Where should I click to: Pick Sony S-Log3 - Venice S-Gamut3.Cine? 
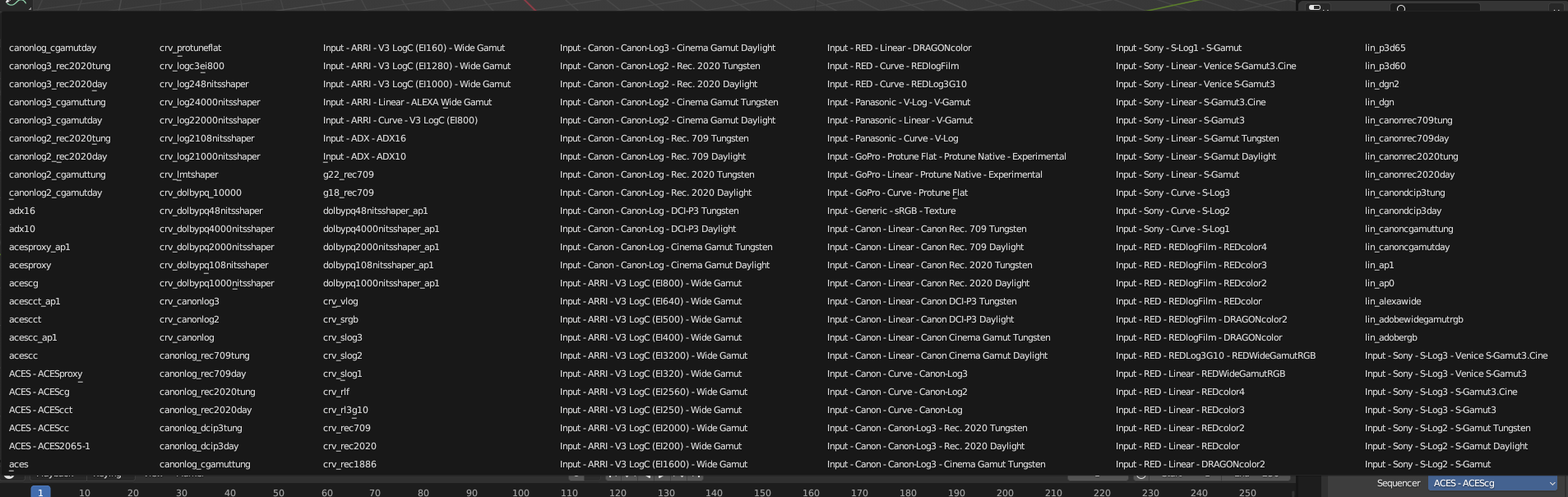tap(1456, 355)
